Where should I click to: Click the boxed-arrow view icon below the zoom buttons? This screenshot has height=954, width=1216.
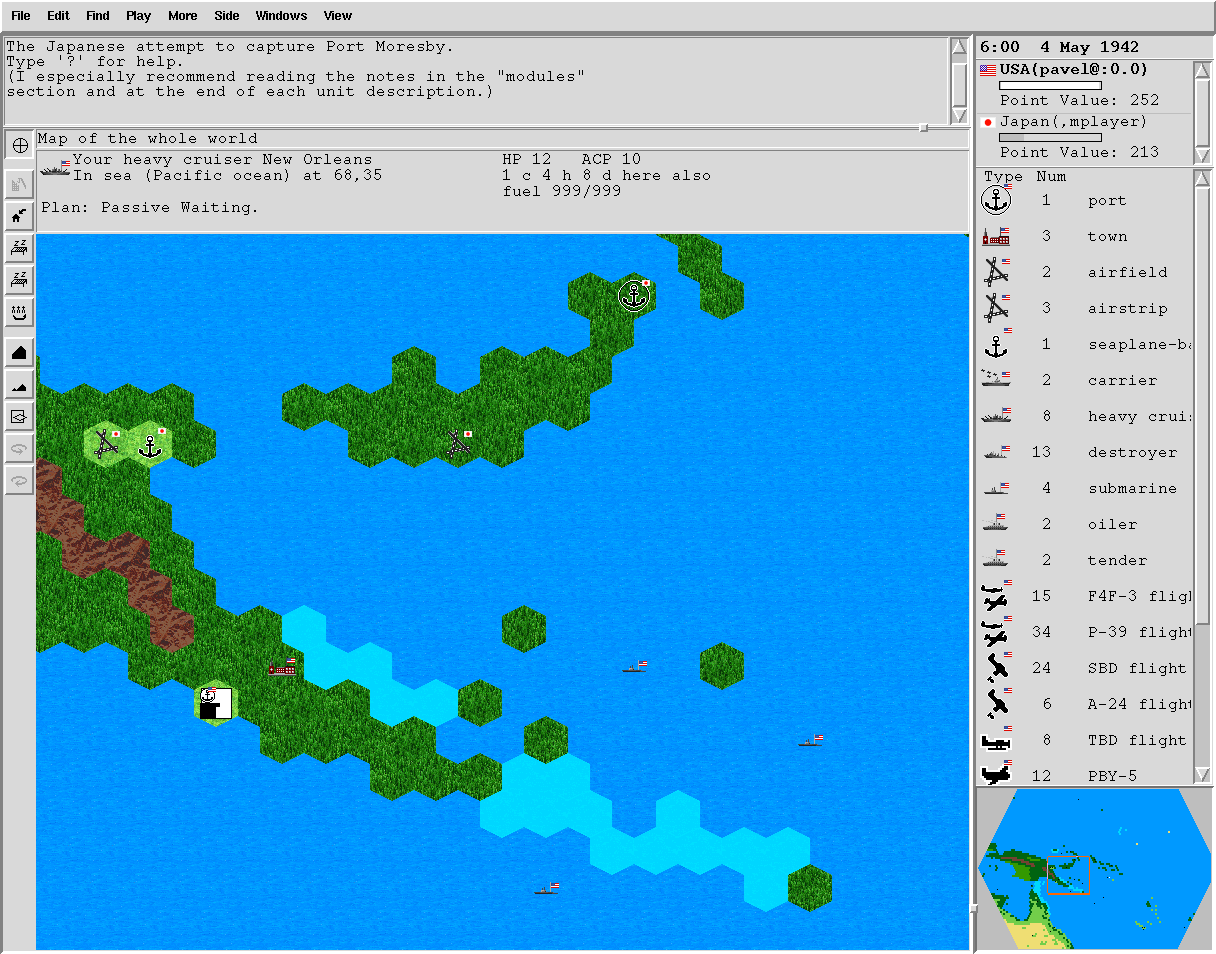[x=20, y=416]
